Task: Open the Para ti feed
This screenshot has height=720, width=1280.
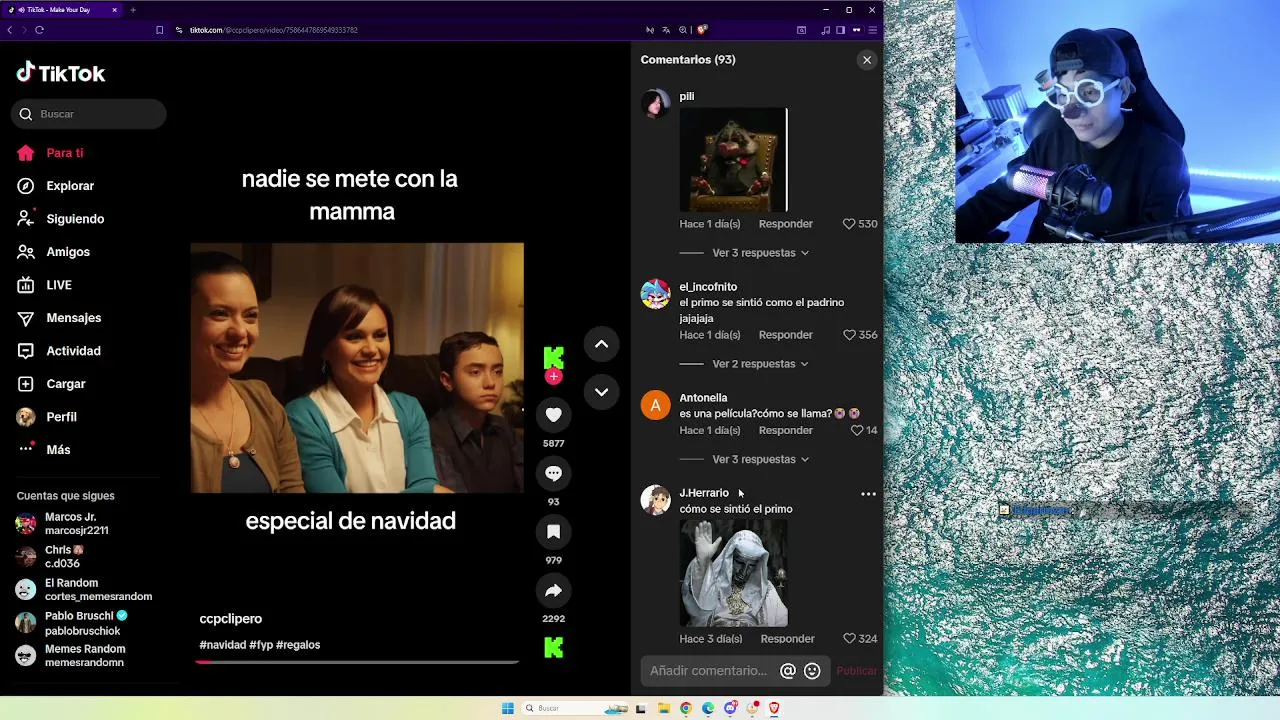Action: [x=64, y=153]
